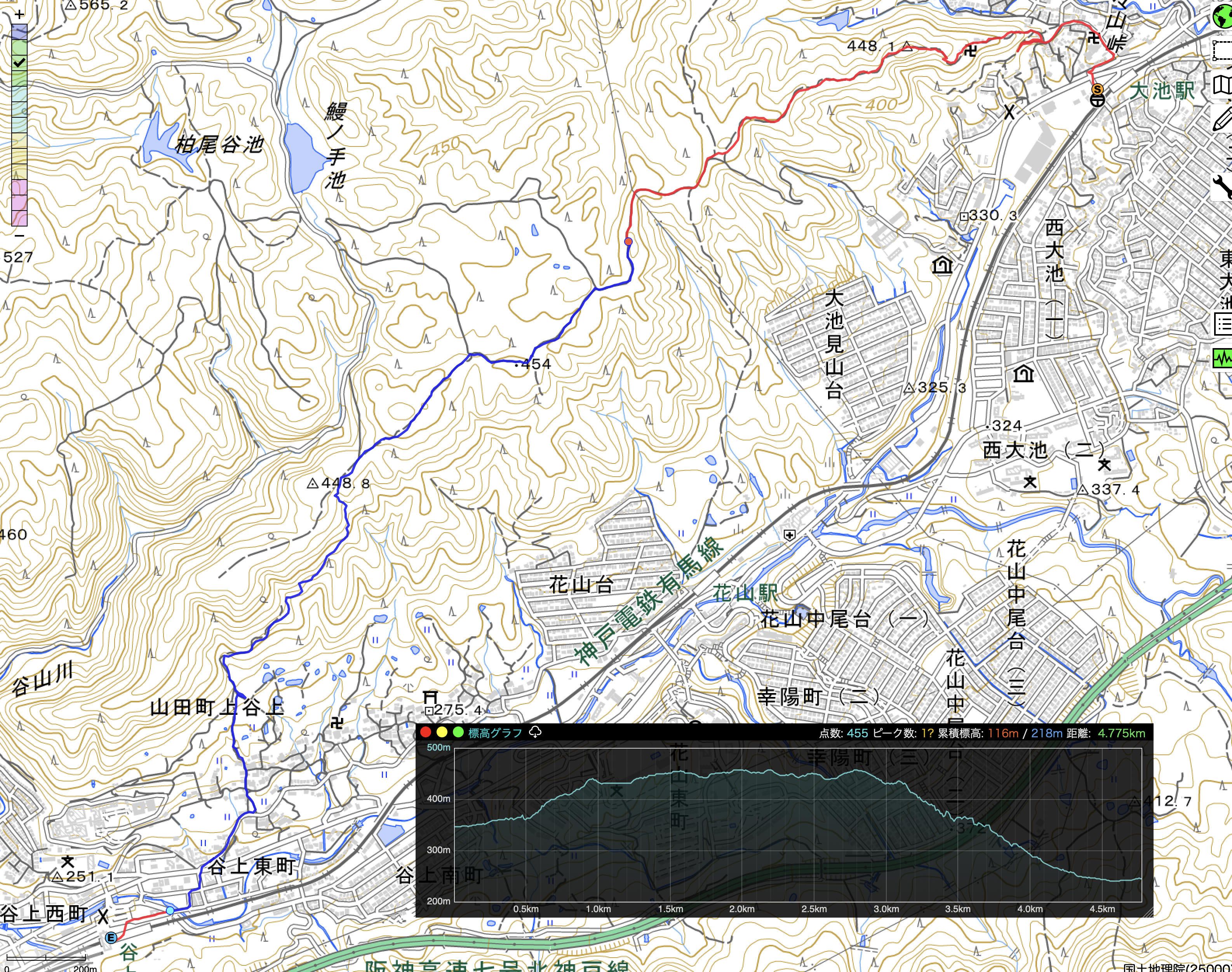The height and width of the screenshot is (972, 1232).
Task: Click the peak count value 1?
Action: point(927,733)
